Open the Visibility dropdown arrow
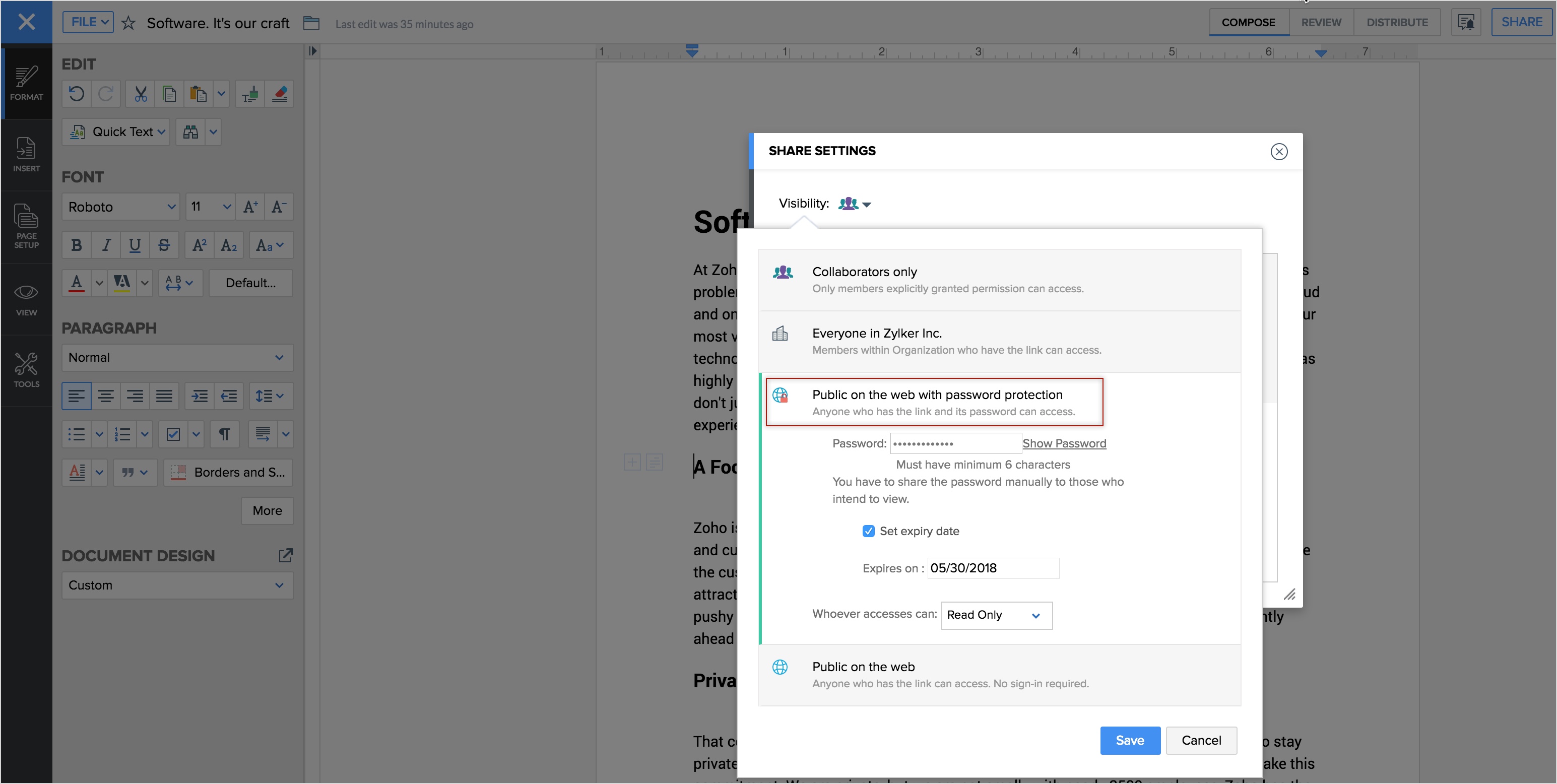This screenshot has height=784, width=1557. click(867, 205)
